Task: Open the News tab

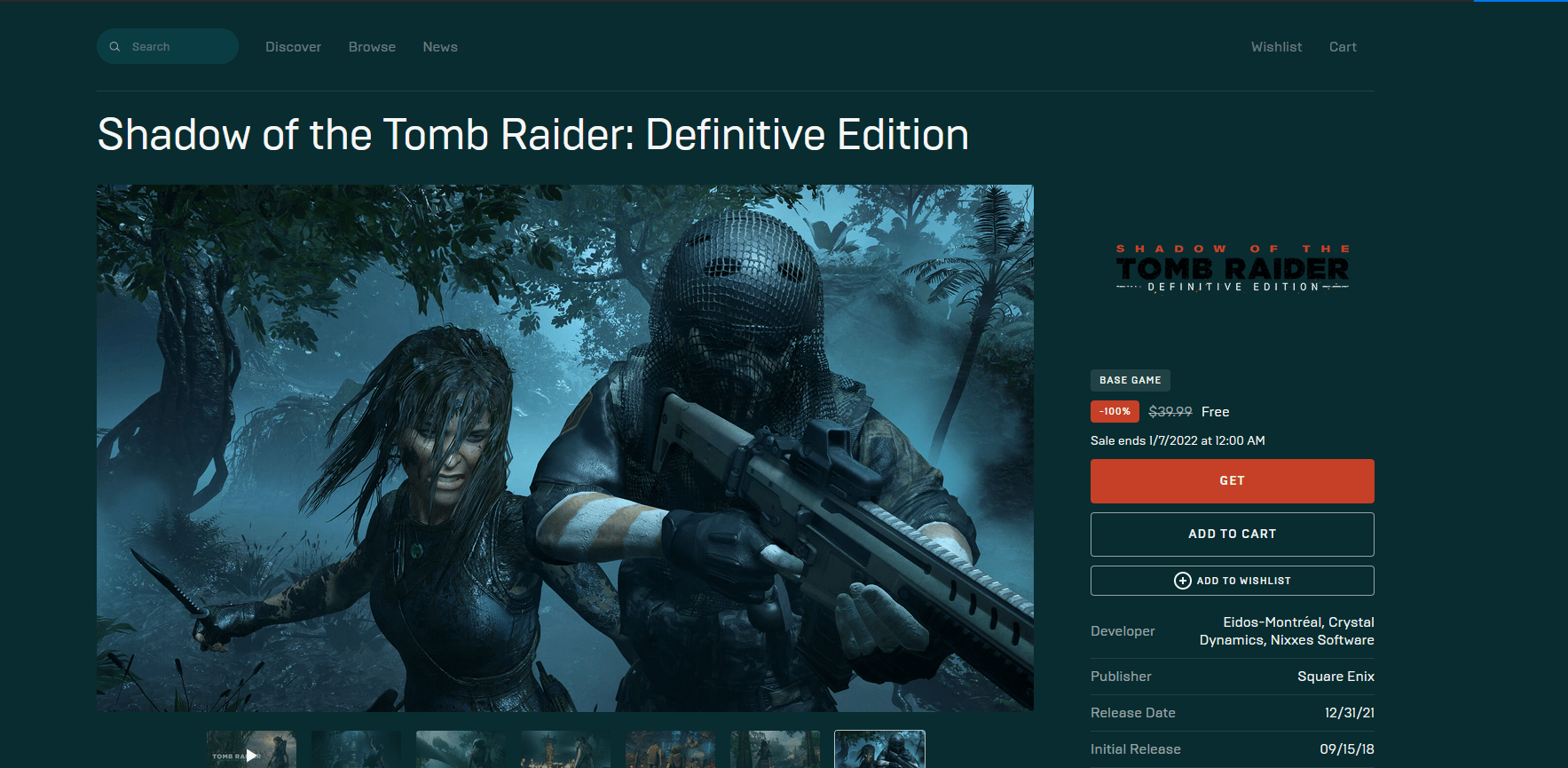Action: point(440,47)
